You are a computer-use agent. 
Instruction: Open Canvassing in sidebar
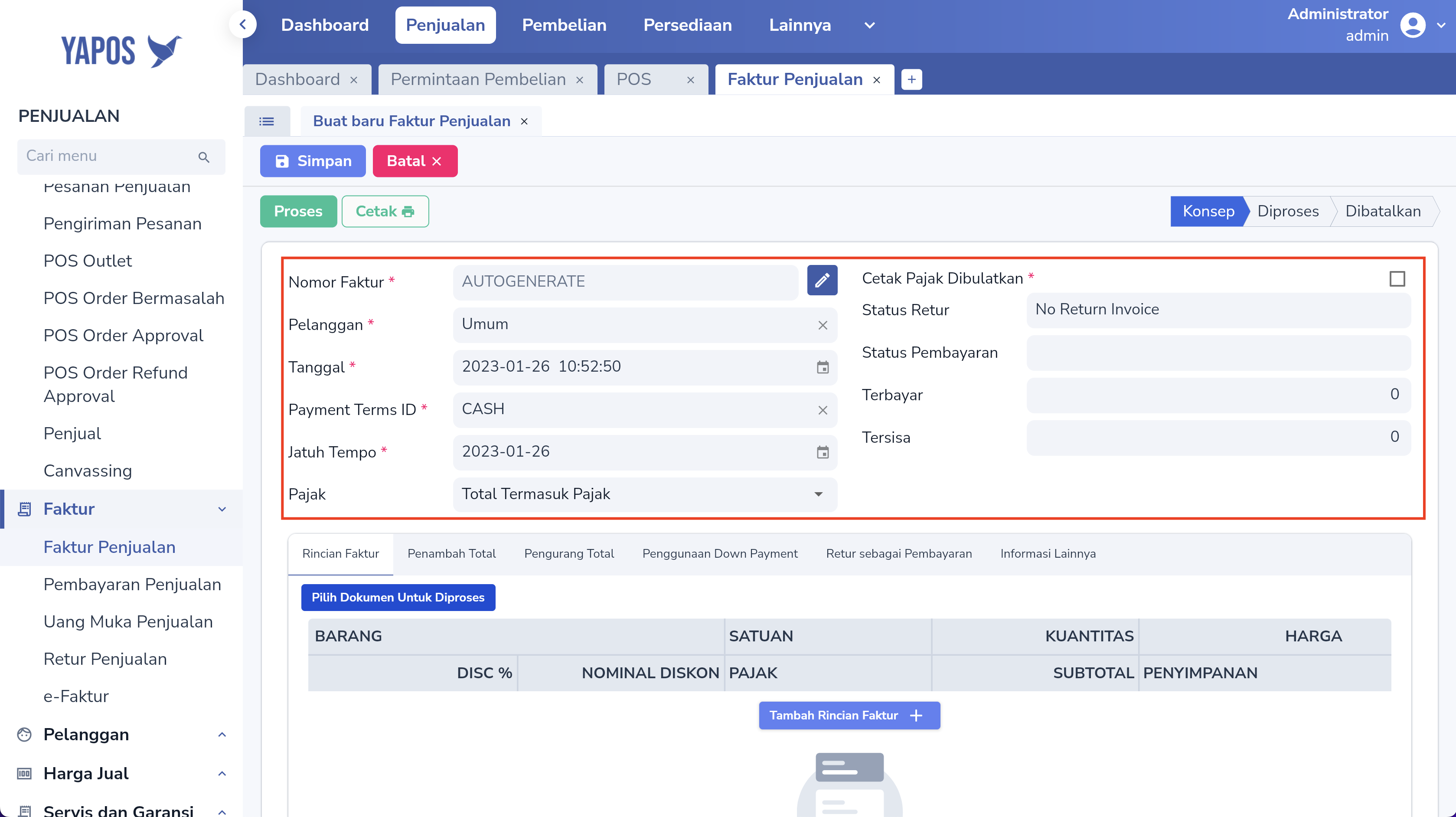click(x=88, y=471)
